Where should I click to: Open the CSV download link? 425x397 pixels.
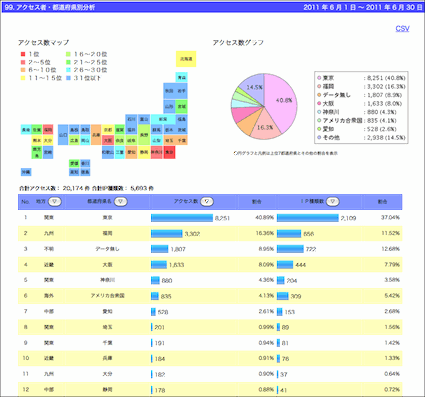pyautogui.click(x=402, y=29)
